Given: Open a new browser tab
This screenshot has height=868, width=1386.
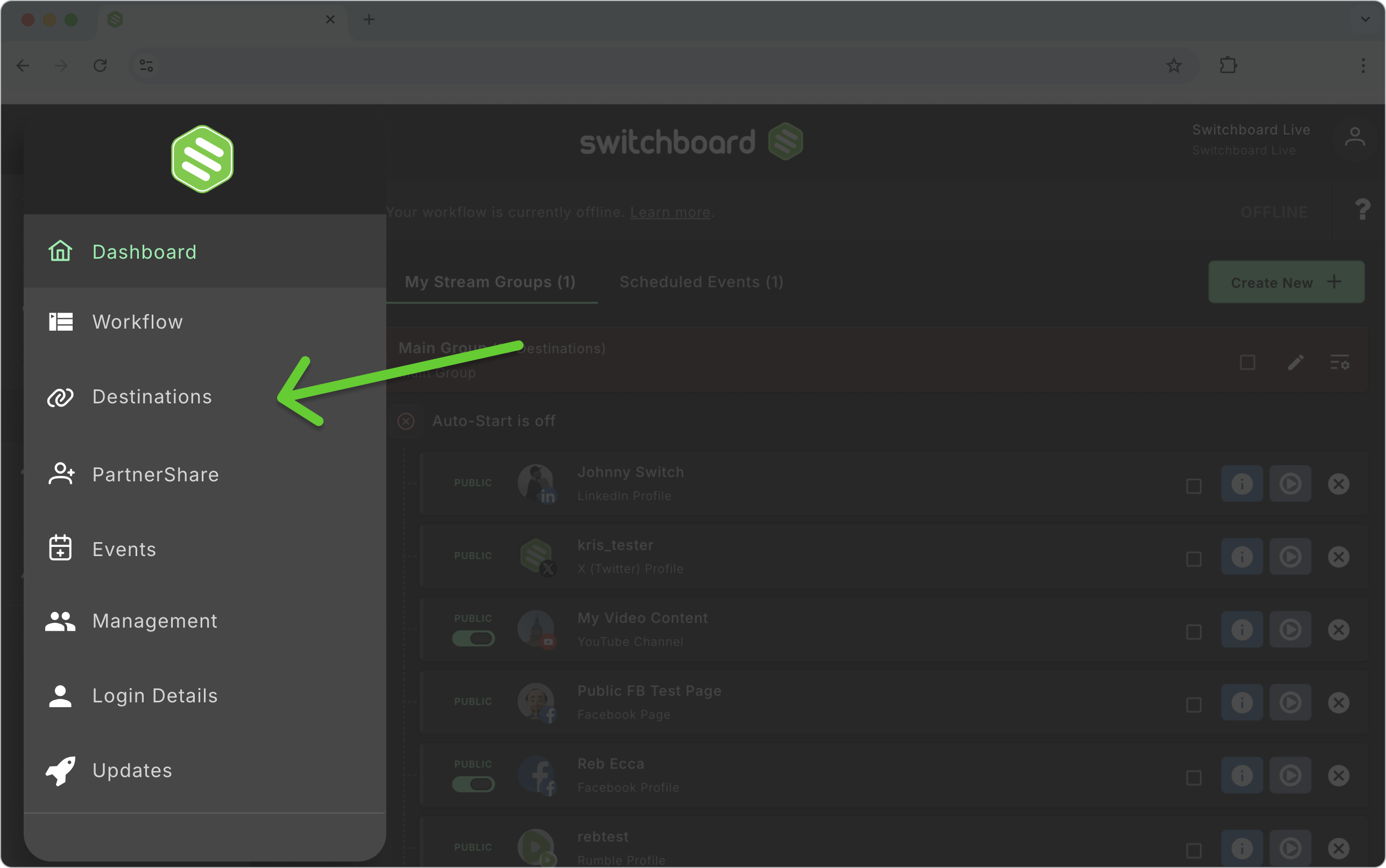Looking at the screenshot, I should click(369, 19).
